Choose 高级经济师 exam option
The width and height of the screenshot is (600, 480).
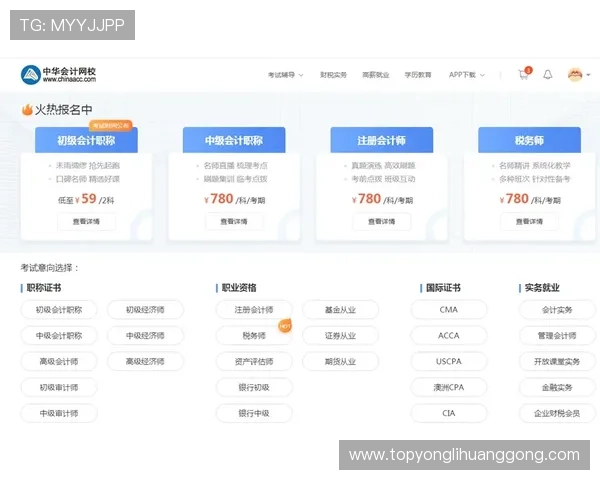tap(145, 361)
